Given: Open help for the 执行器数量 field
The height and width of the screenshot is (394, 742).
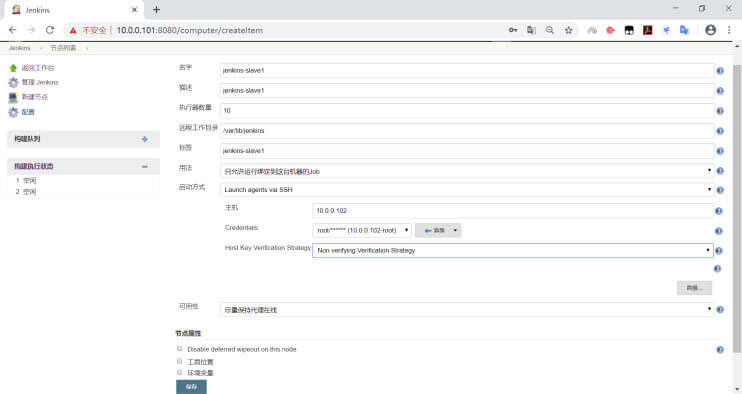Looking at the screenshot, I should [720, 111].
